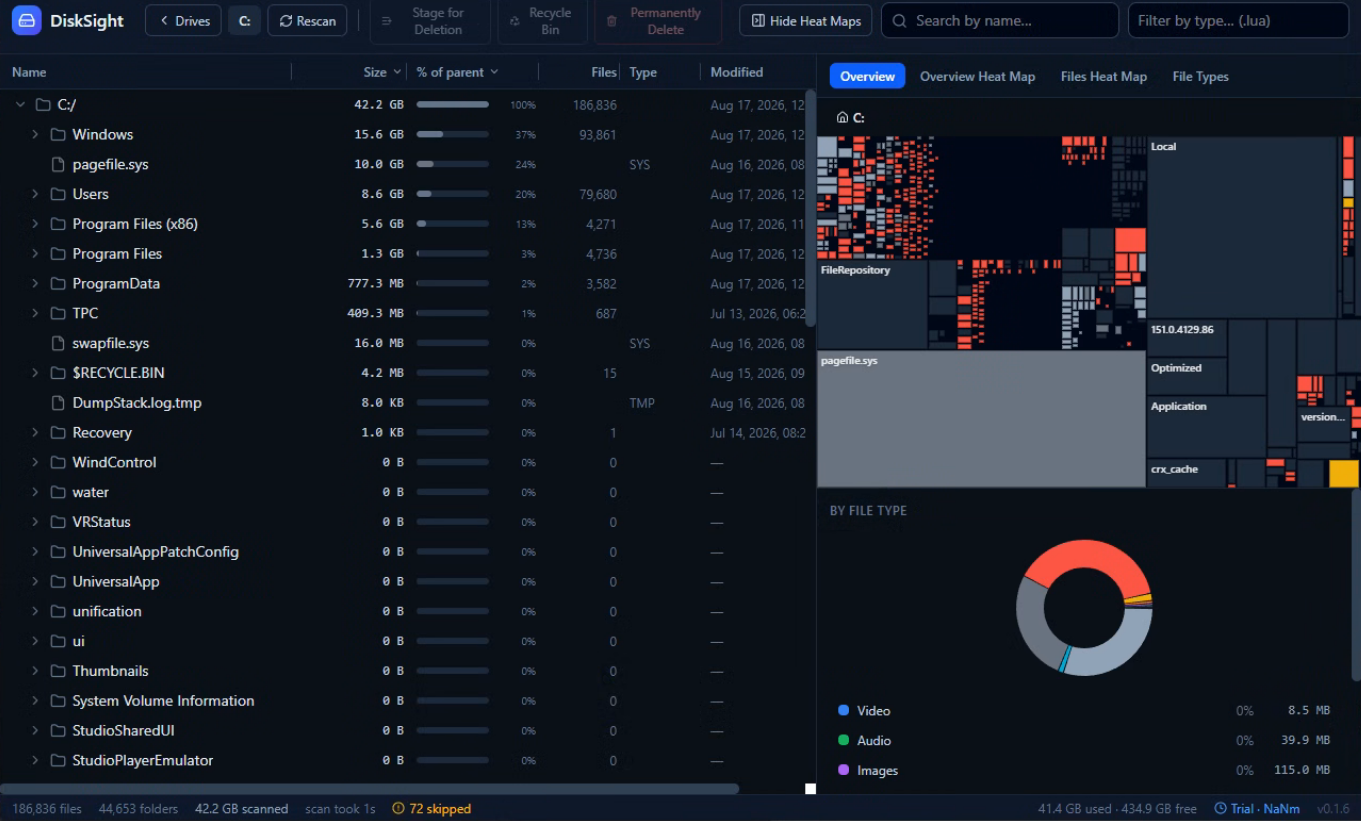Click the Local block in treemap

pos(1242,228)
